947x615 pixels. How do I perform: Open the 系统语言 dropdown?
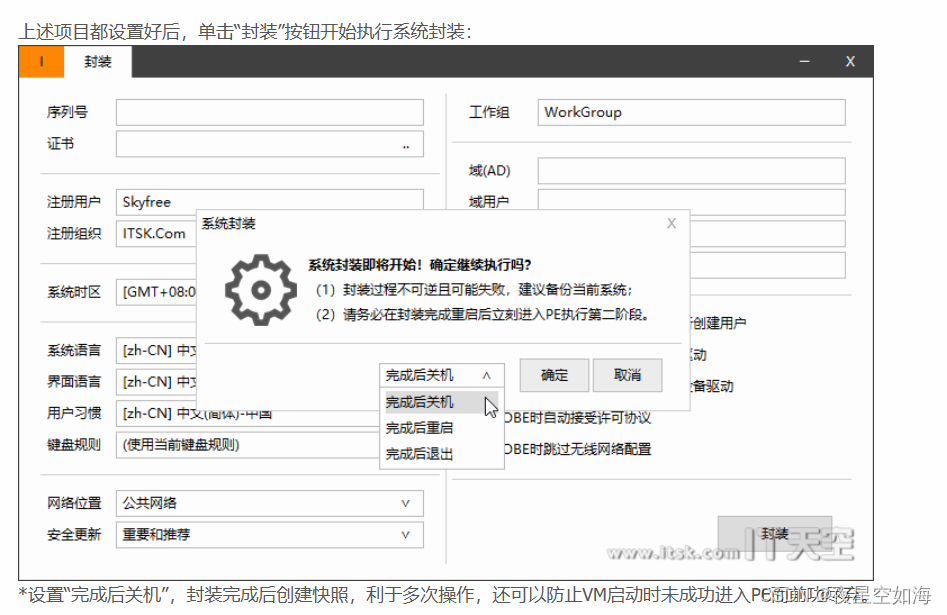click(x=157, y=350)
